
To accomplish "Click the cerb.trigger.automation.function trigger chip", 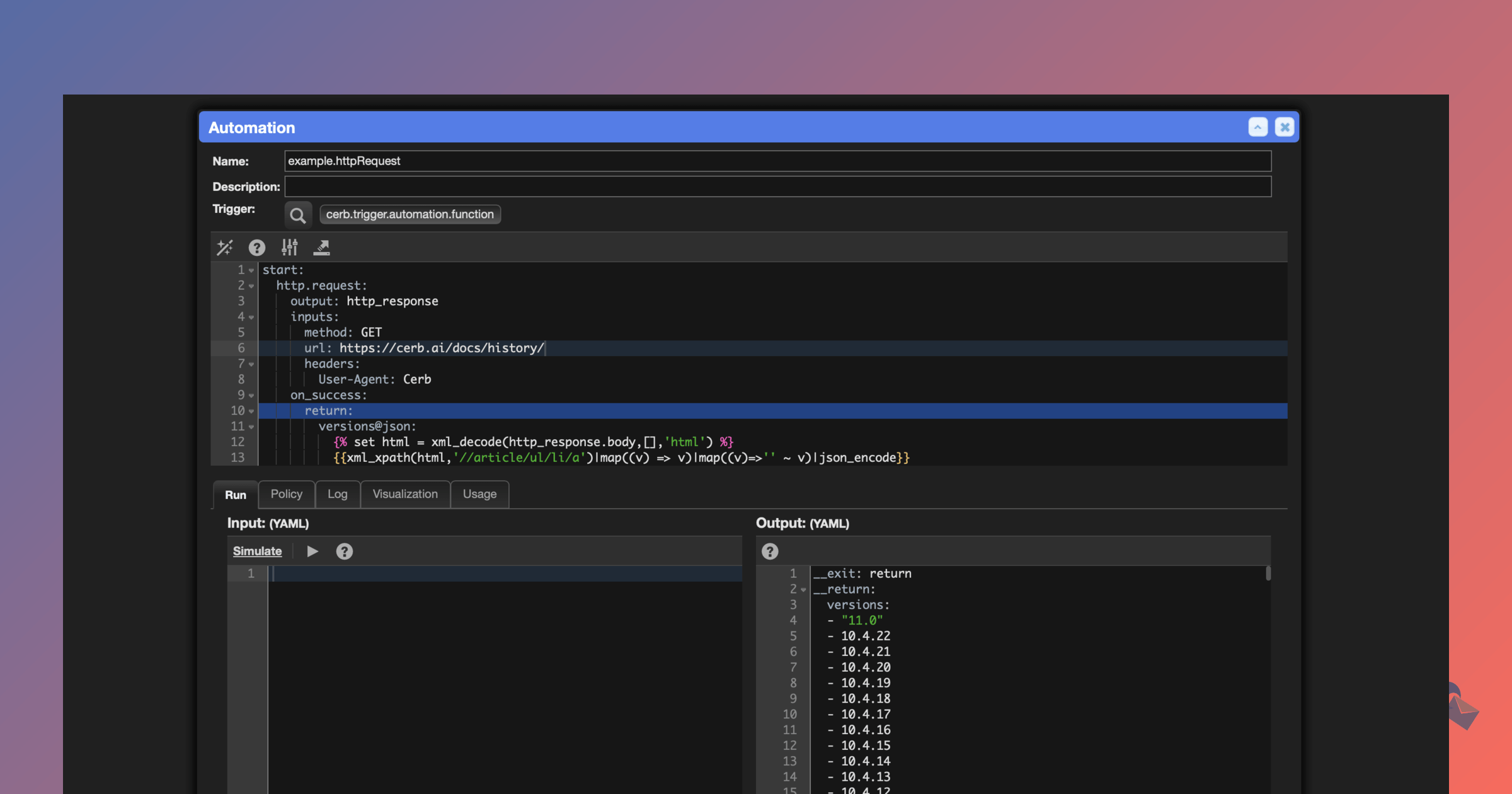I will [x=410, y=214].
